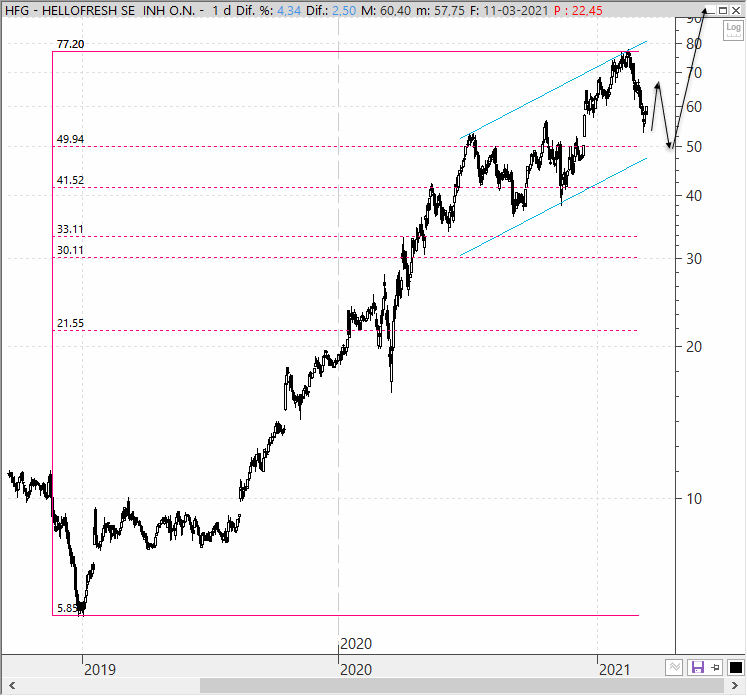Image resolution: width=747 pixels, height=696 pixels.
Task: Click the 2021 time axis label
Action: (615, 670)
